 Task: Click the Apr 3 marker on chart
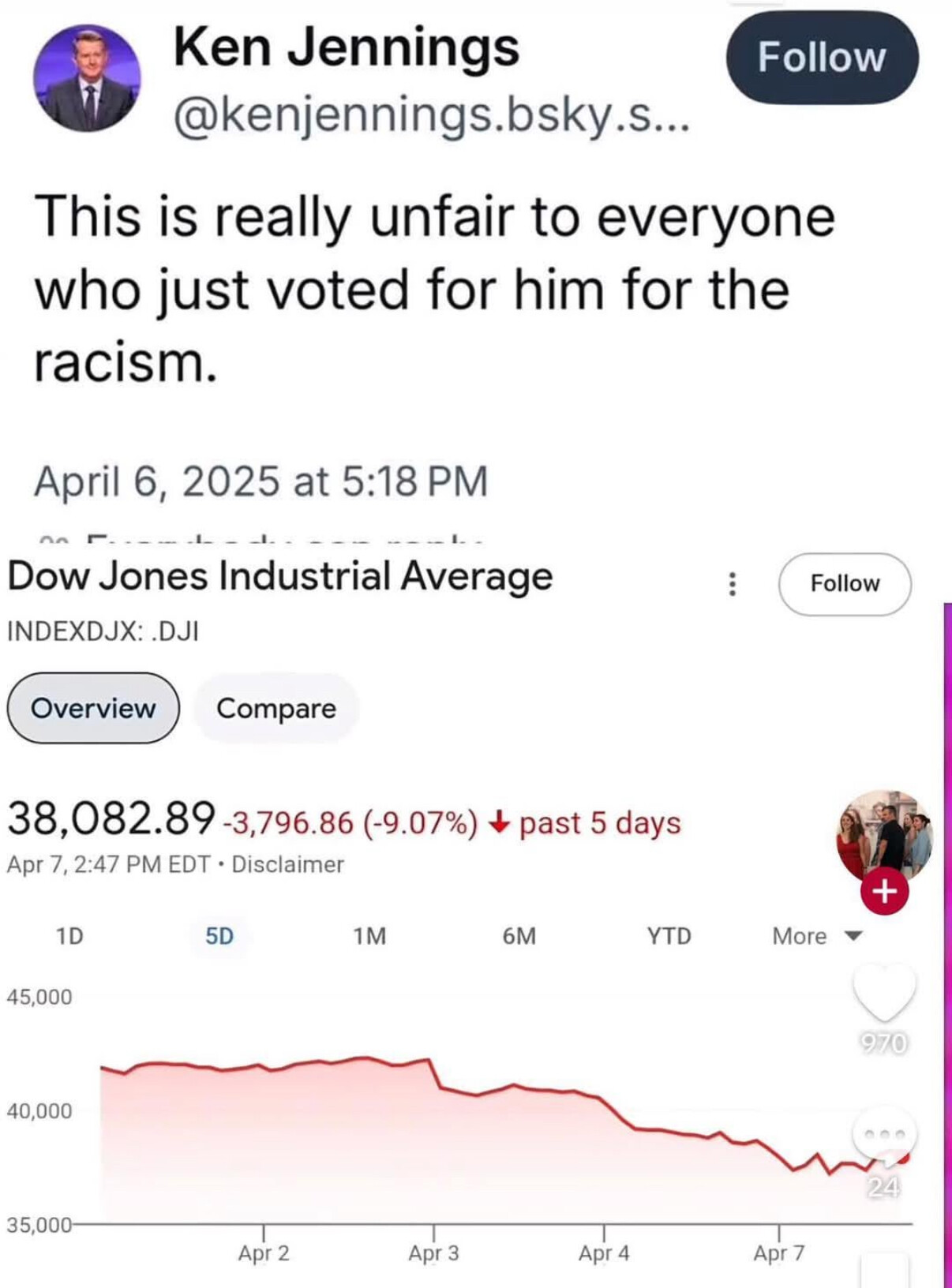point(433,1252)
